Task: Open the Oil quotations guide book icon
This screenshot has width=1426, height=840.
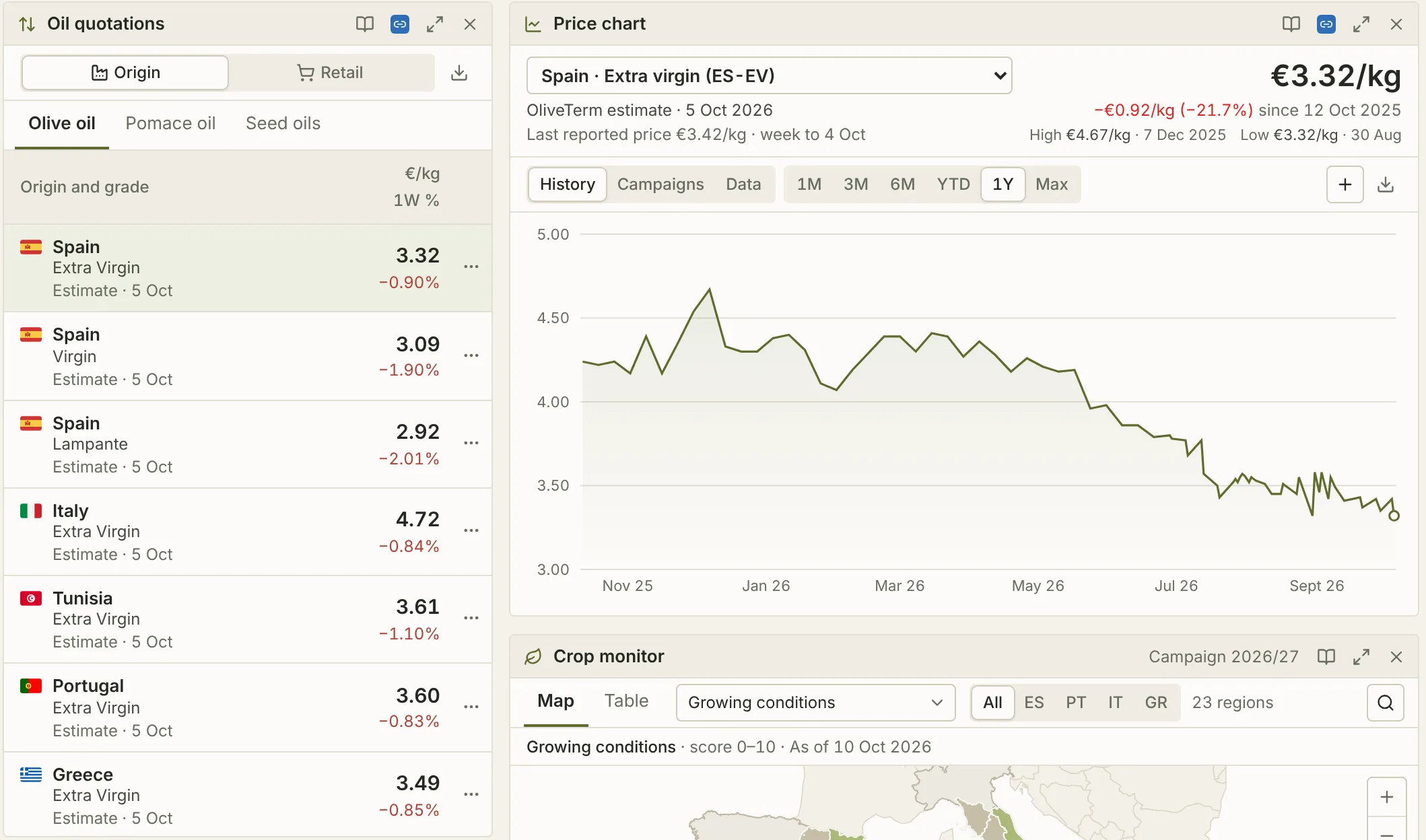Action: 364,24
